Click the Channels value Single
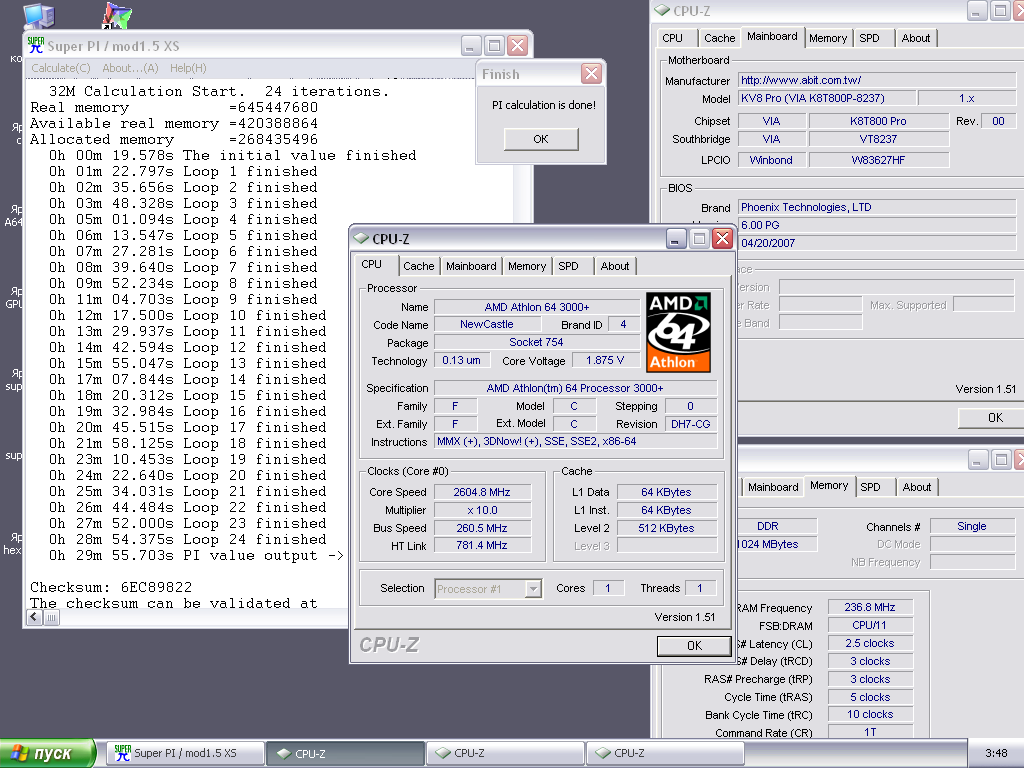This screenshot has height=768, width=1024. (971, 526)
